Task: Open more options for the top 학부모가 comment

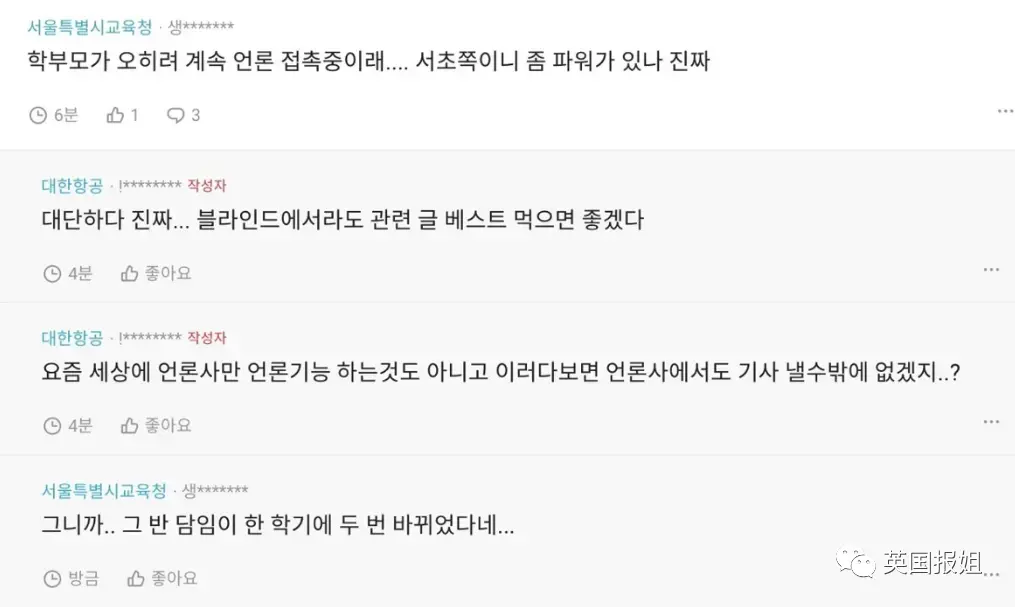Action: [x=1005, y=111]
